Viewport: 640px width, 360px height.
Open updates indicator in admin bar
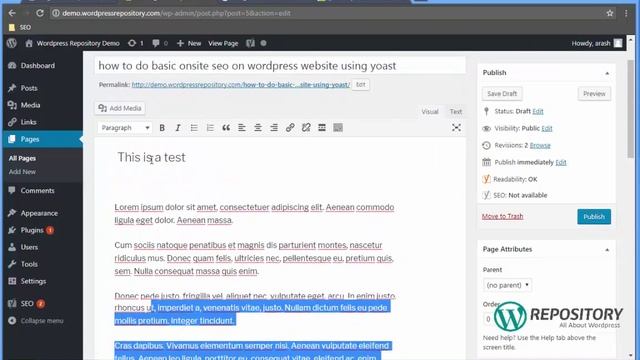tap(136, 43)
